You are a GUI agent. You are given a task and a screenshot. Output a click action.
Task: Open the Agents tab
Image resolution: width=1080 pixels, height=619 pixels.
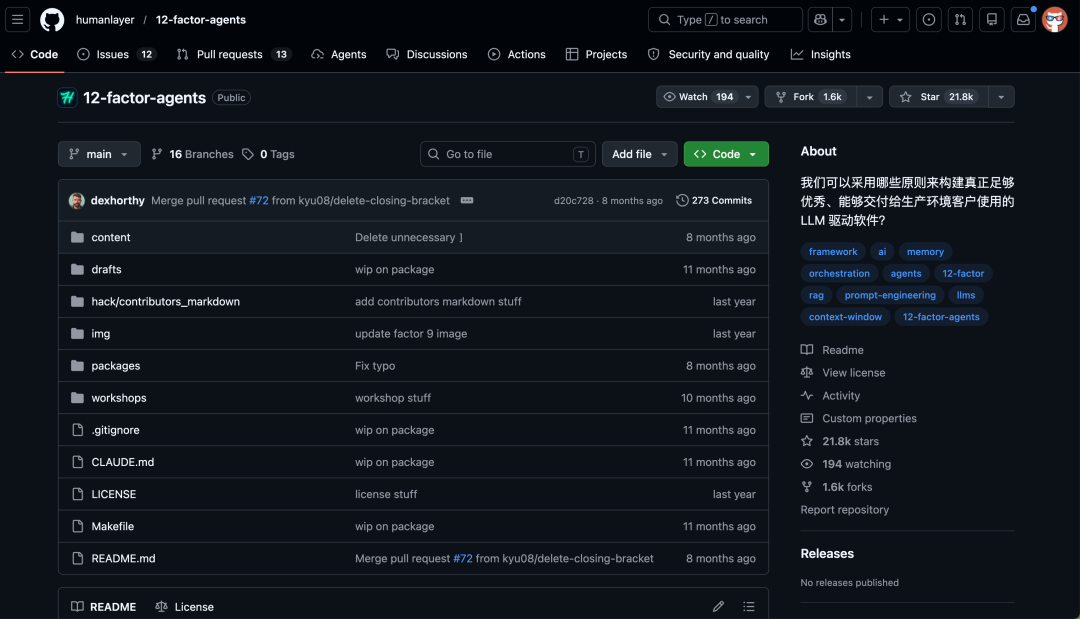339,54
